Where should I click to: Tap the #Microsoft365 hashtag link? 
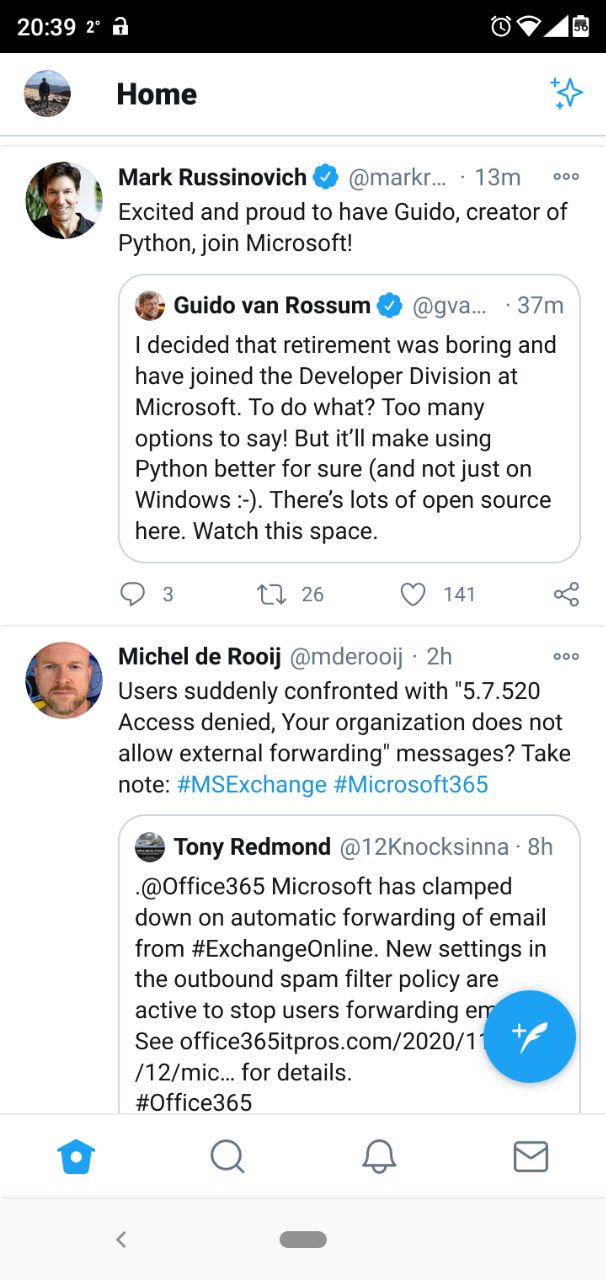pos(411,784)
